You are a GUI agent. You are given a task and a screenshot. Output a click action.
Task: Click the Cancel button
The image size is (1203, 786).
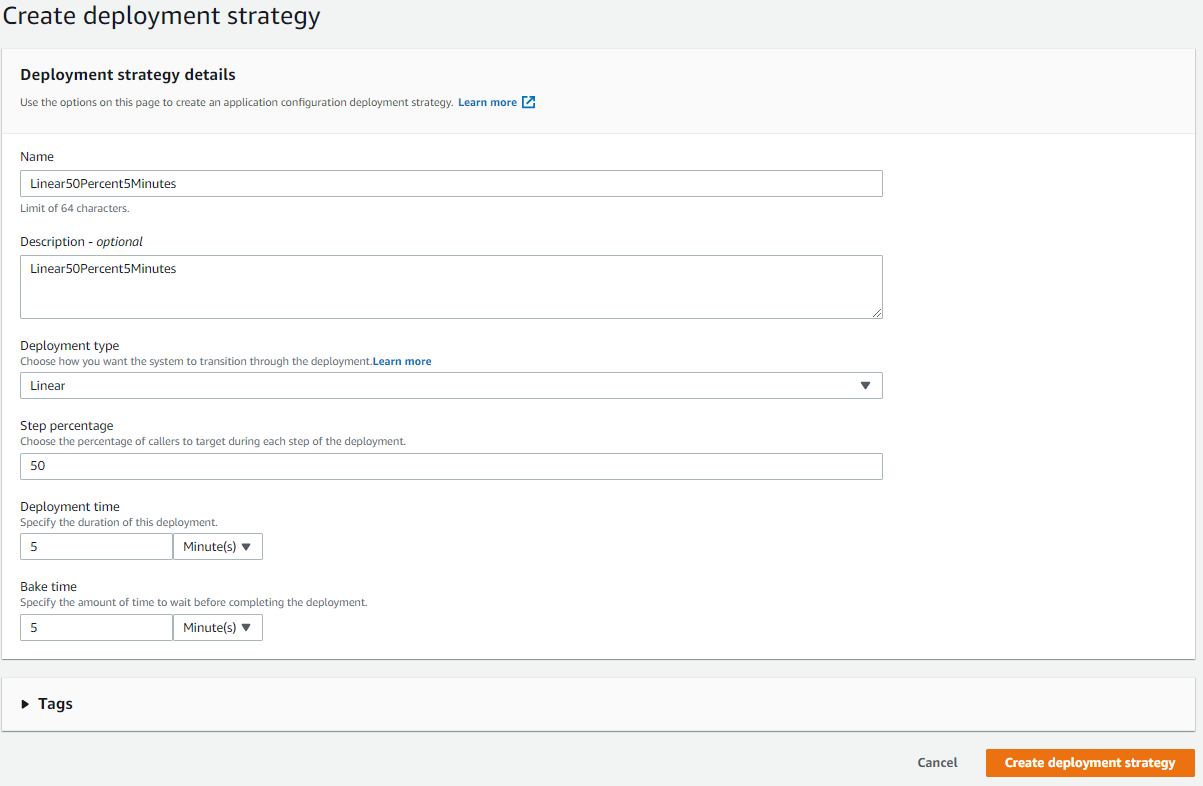coord(936,762)
